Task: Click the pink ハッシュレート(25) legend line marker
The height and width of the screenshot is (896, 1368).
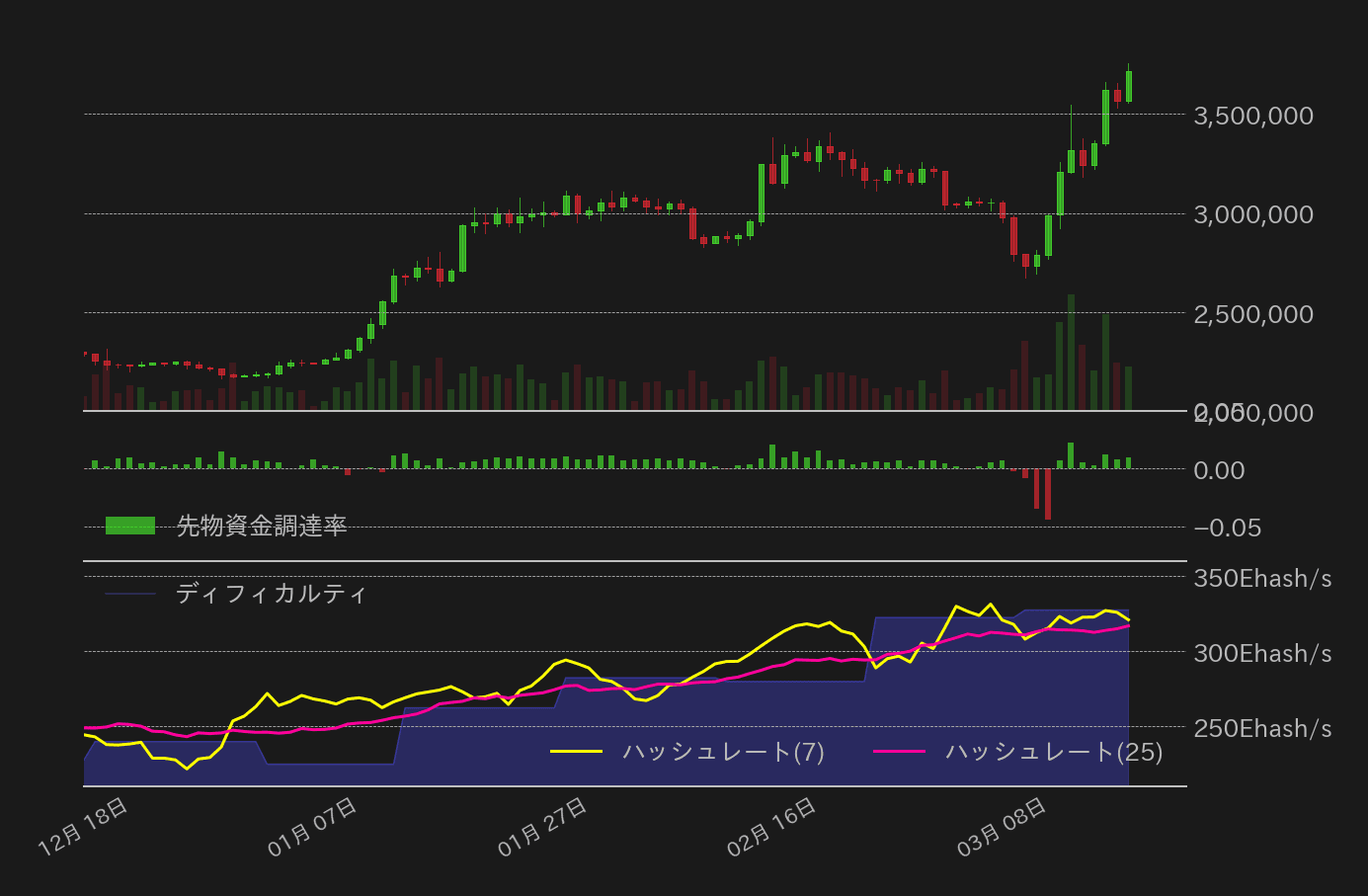Action: point(902,753)
